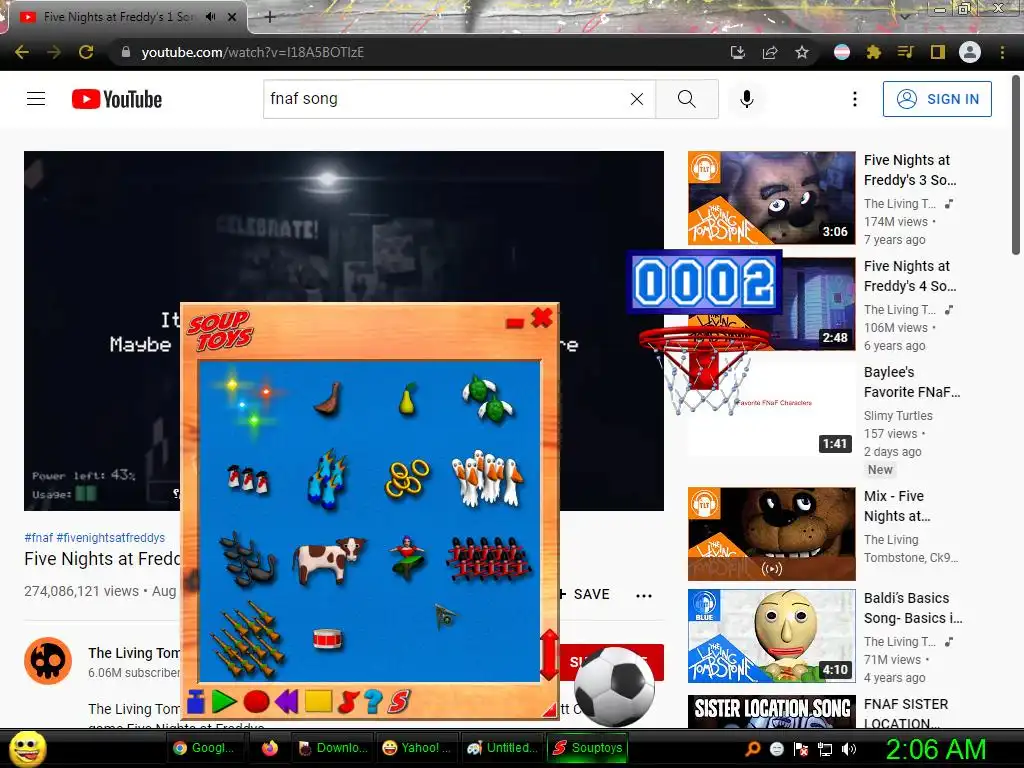Mute the Five Nights at Freddy's tab audio
1024x768 pixels.
[210, 17]
